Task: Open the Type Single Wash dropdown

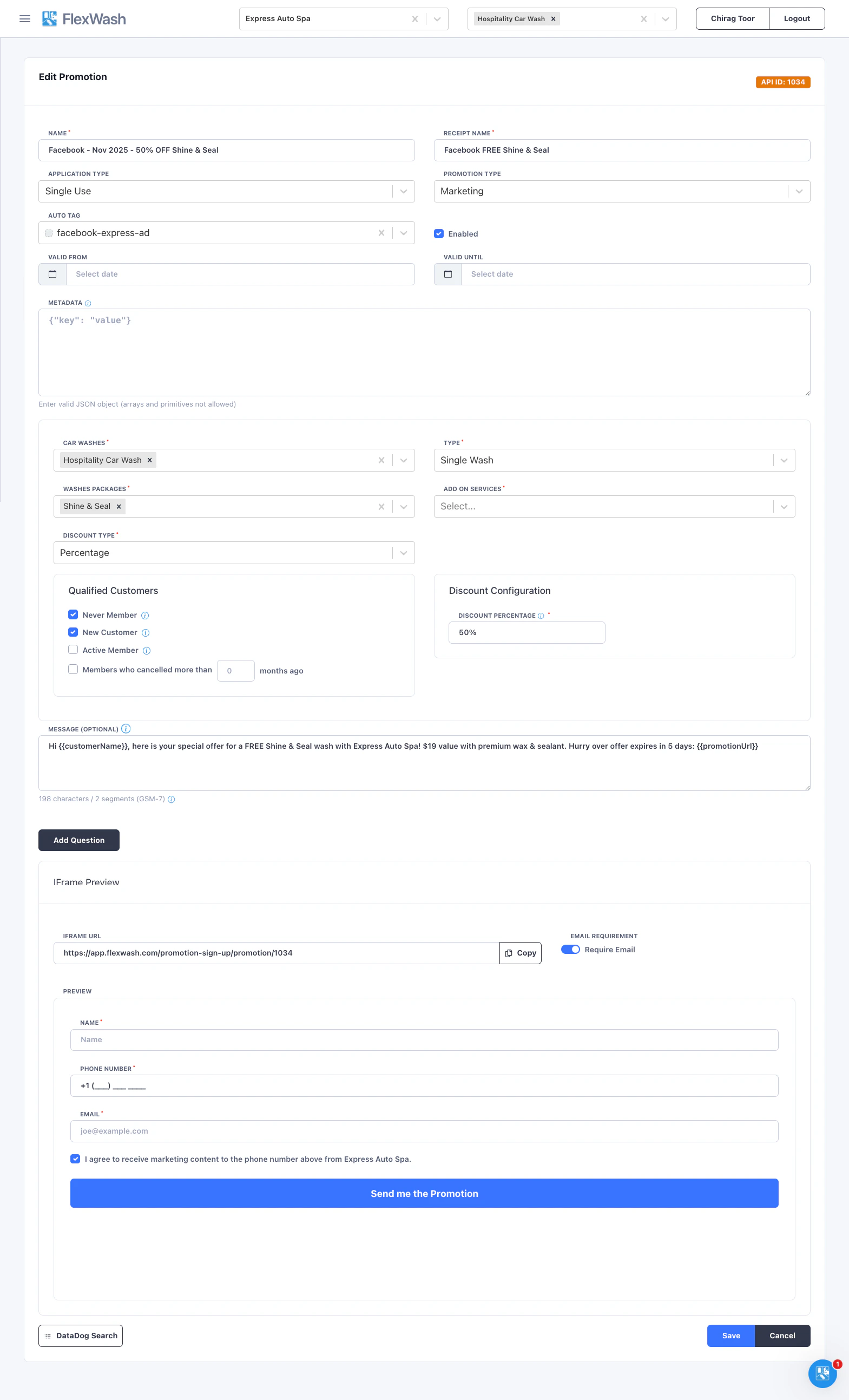Action: 615,460
